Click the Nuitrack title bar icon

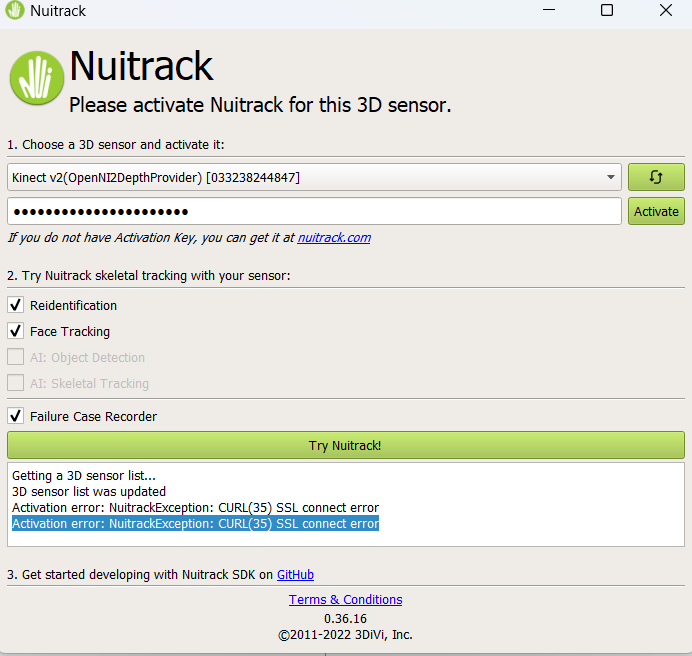tap(15, 11)
